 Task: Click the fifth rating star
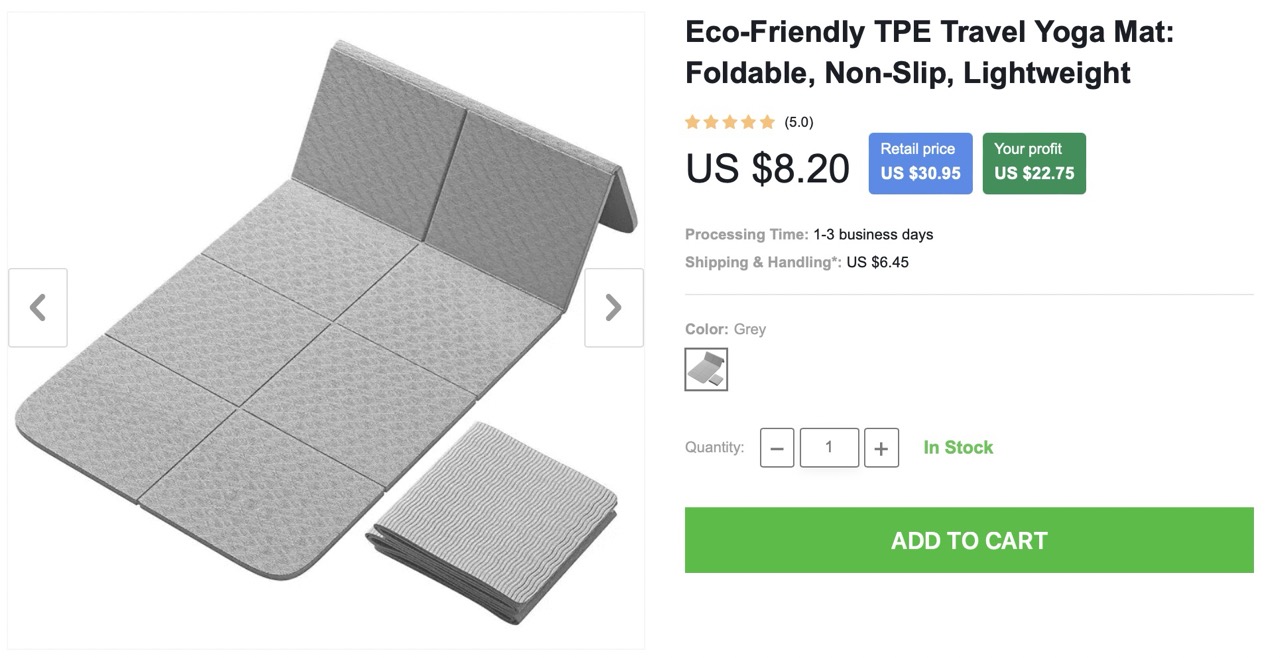[767, 122]
